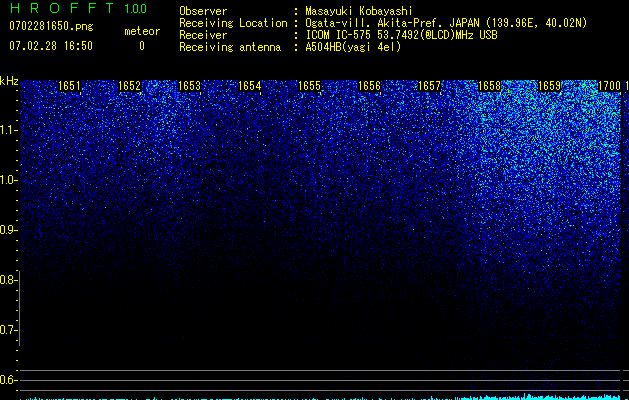
Task: Click the 1652 time marker
Action: [x=130, y=86]
